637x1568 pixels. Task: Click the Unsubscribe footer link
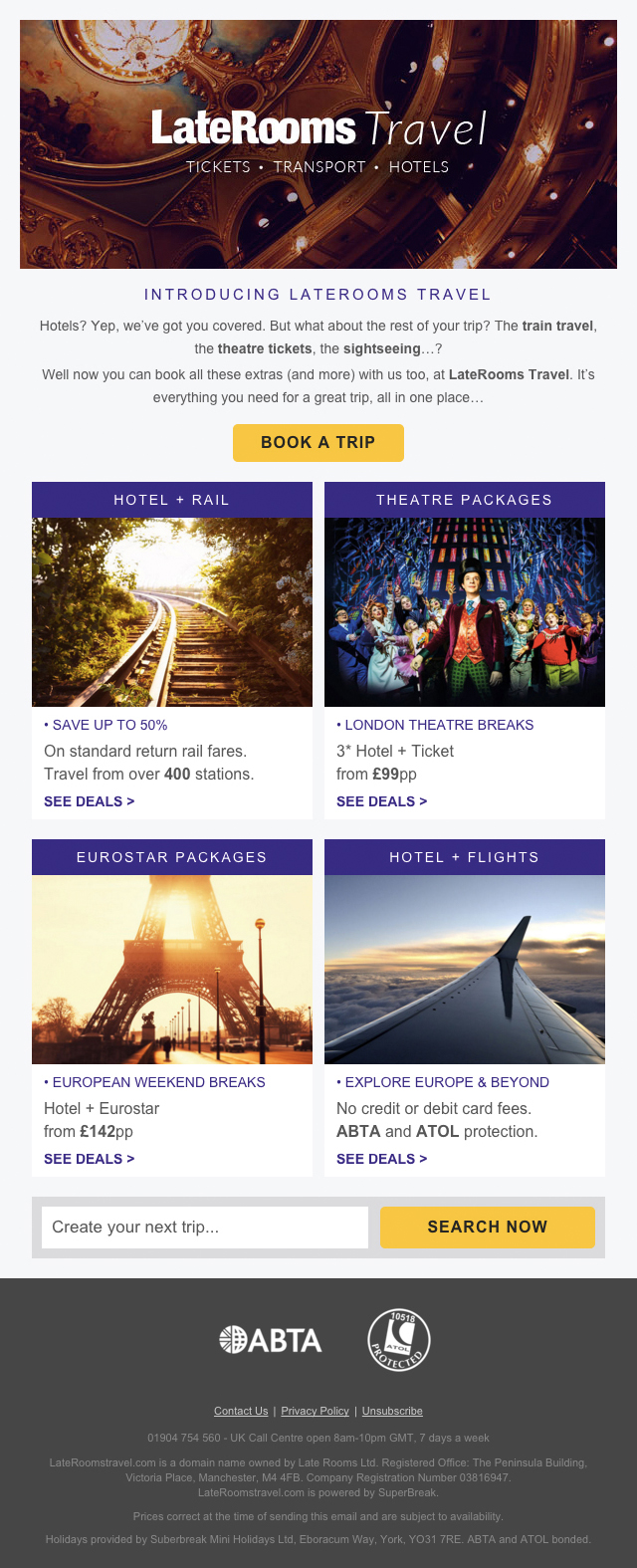pyautogui.click(x=392, y=1411)
